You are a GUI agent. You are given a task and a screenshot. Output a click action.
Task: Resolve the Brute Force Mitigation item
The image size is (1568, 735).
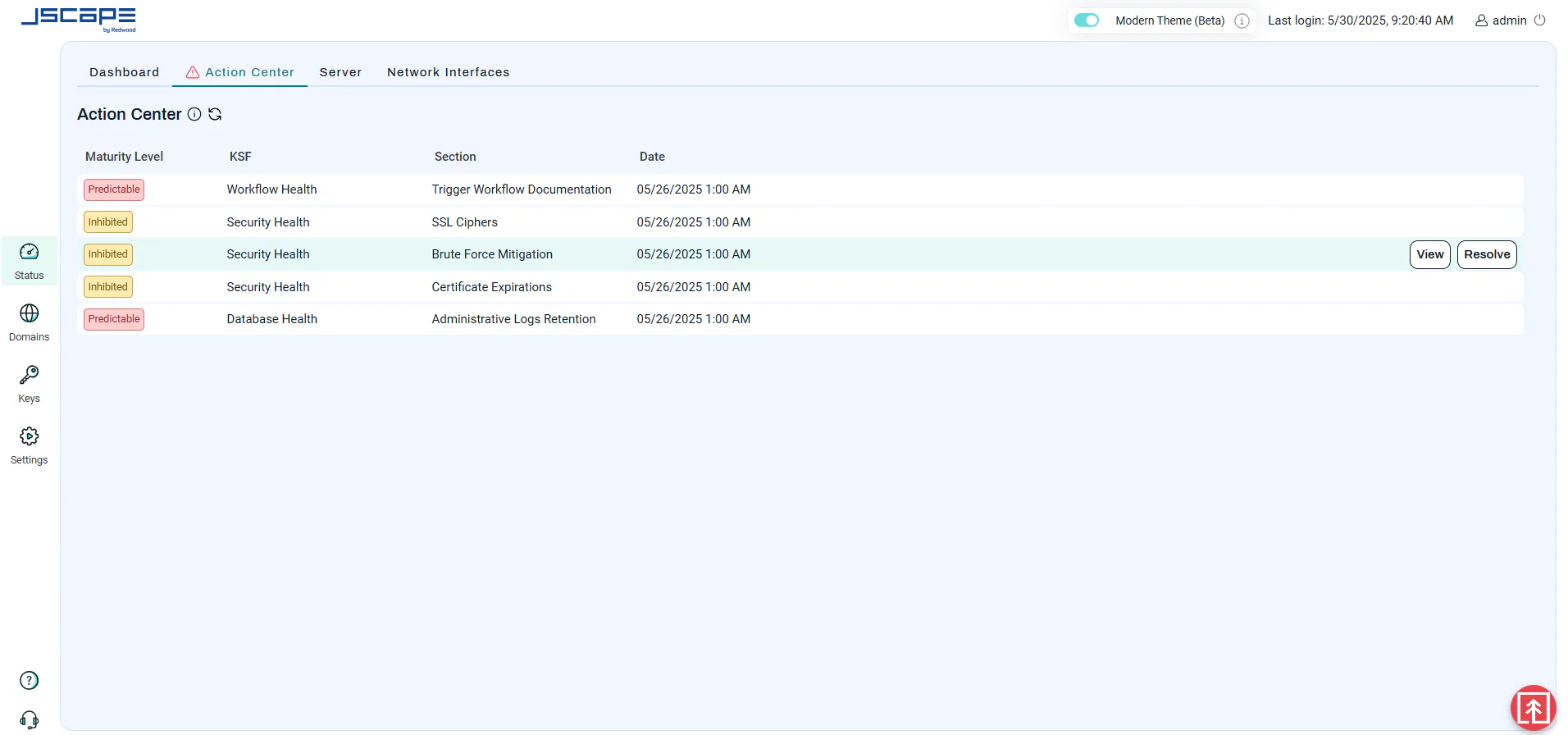tap(1487, 254)
